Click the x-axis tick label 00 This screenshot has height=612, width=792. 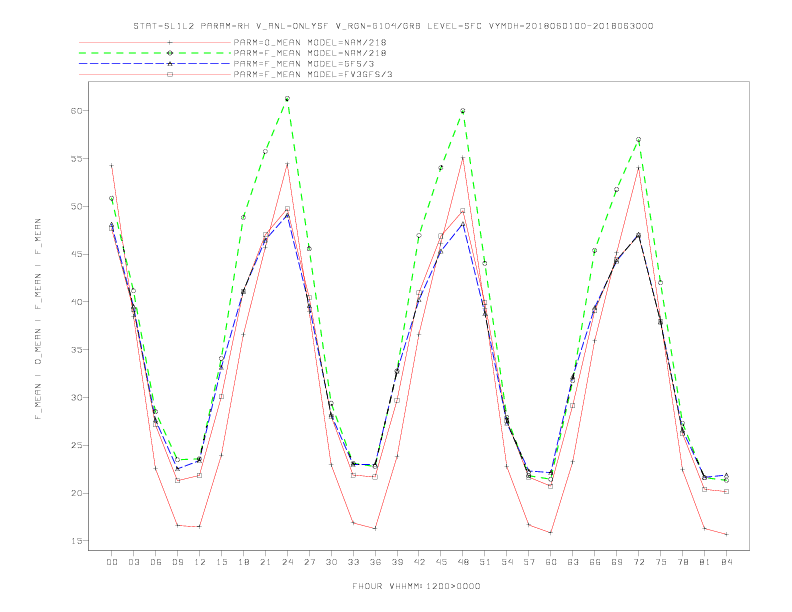[112, 562]
